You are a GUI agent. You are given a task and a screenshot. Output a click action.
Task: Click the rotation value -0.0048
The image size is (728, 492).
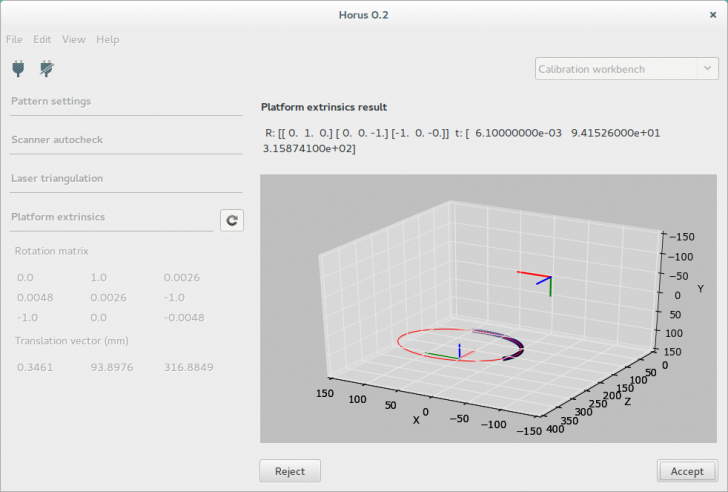184,317
